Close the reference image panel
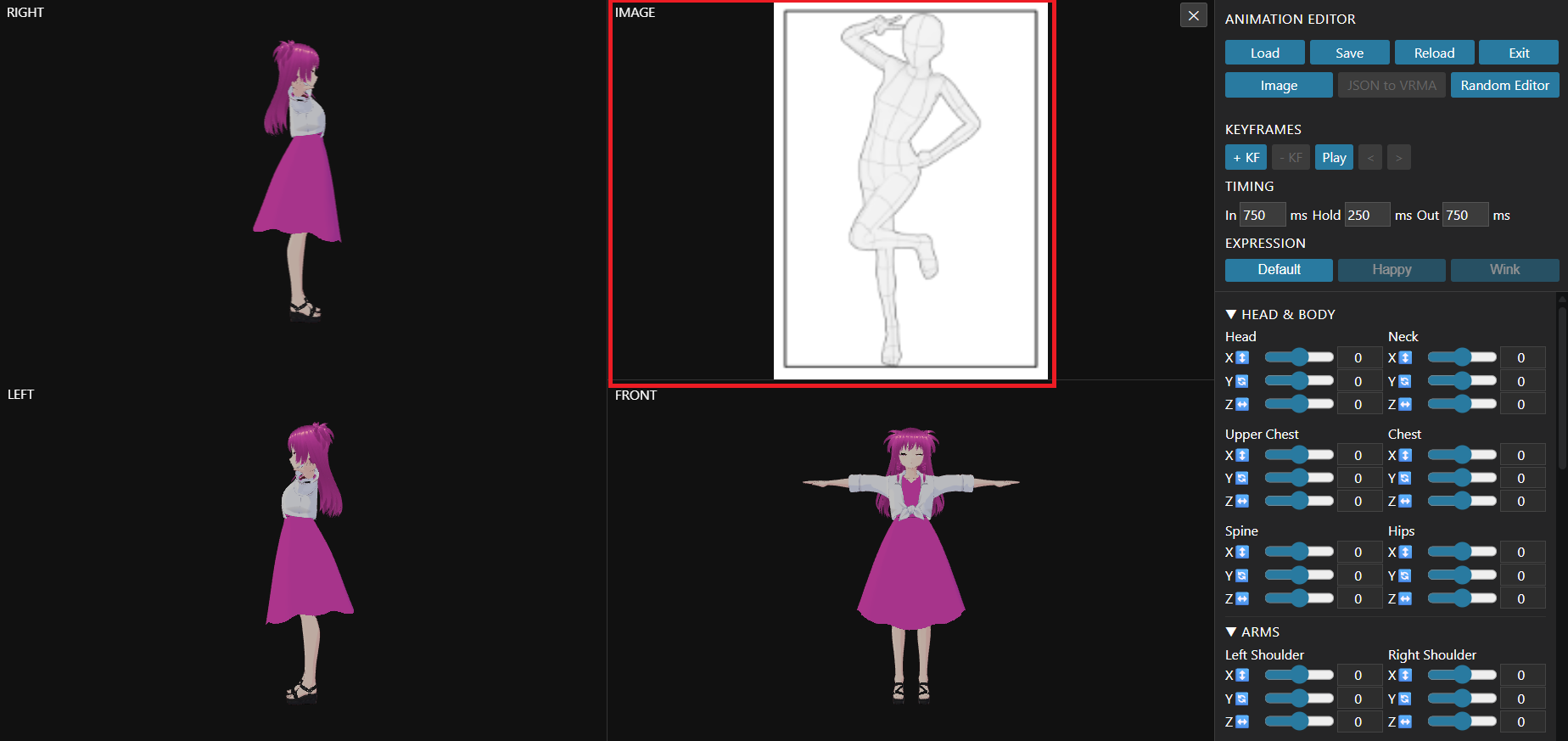Image resolution: width=1568 pixels, height=741 pixels. 1194,15
